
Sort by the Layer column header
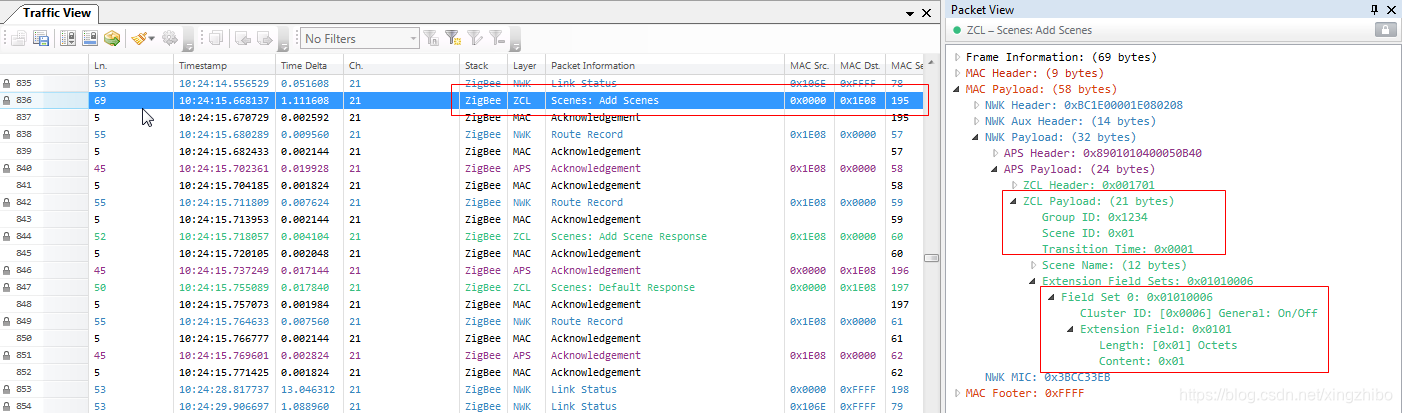coord(527,66)
